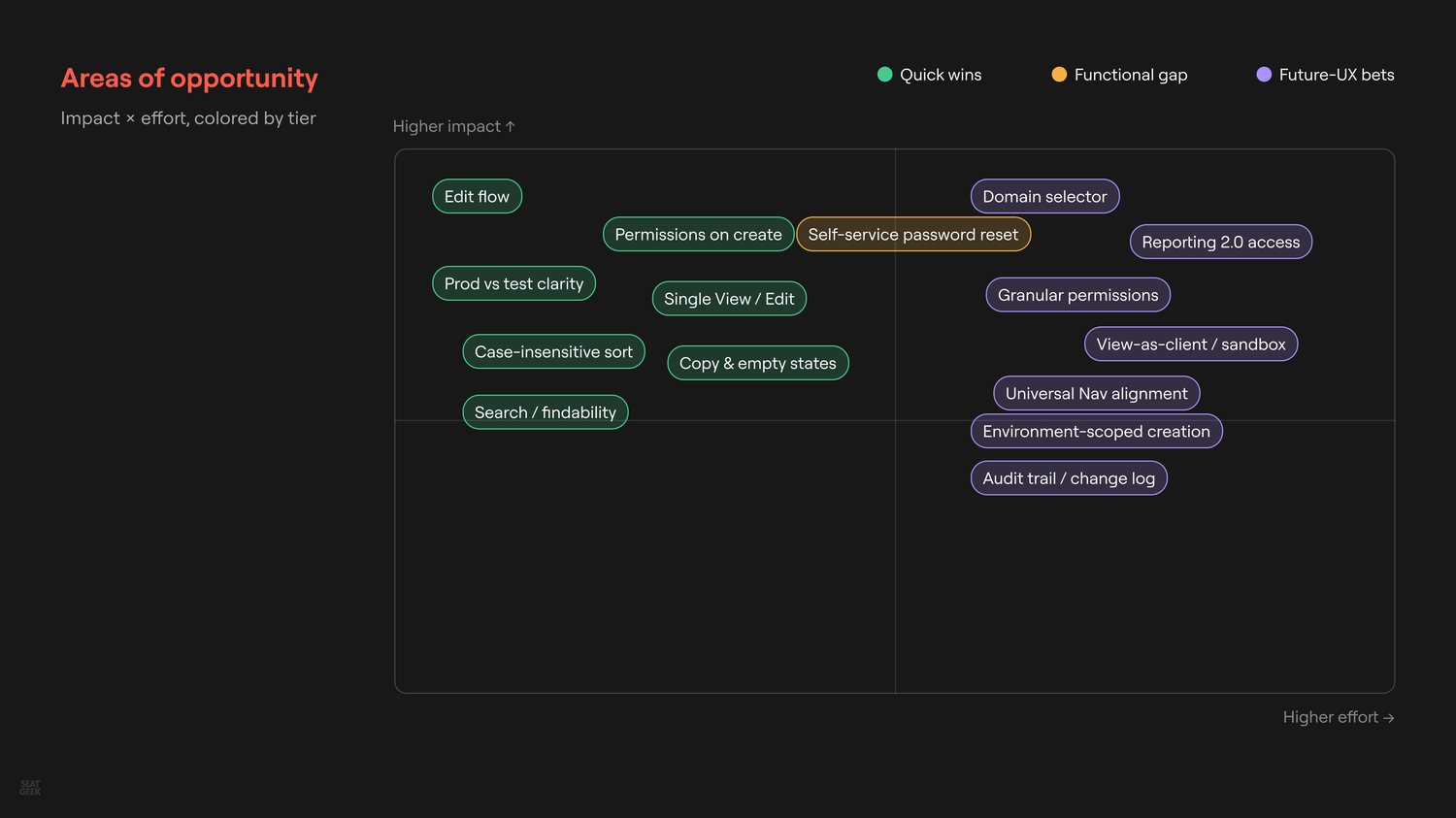Click the purple Future-UX bets legend dot
Viewport: 1456px width, 818px height.
click(x=1264, y=75)
